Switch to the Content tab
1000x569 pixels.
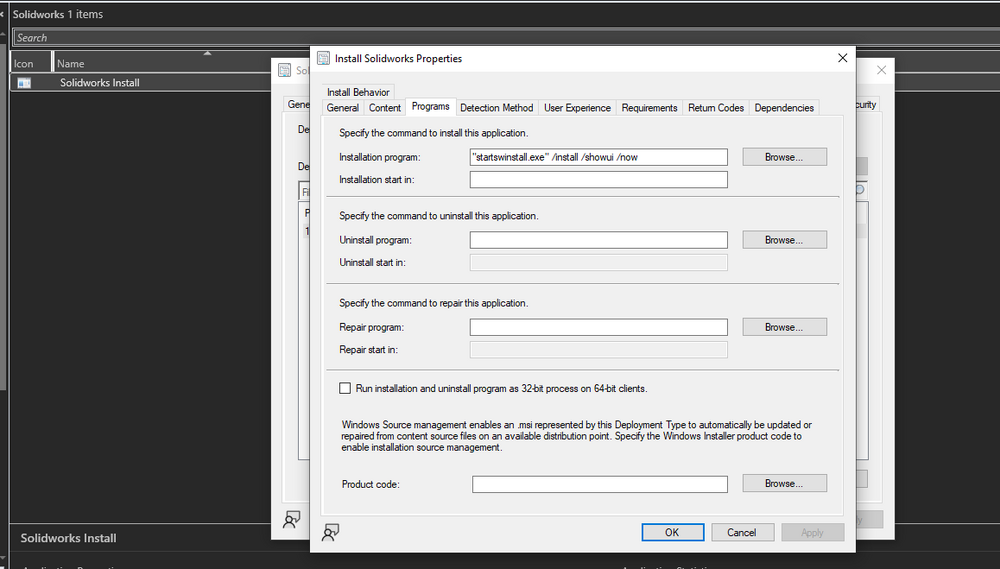tap(385, 108)
